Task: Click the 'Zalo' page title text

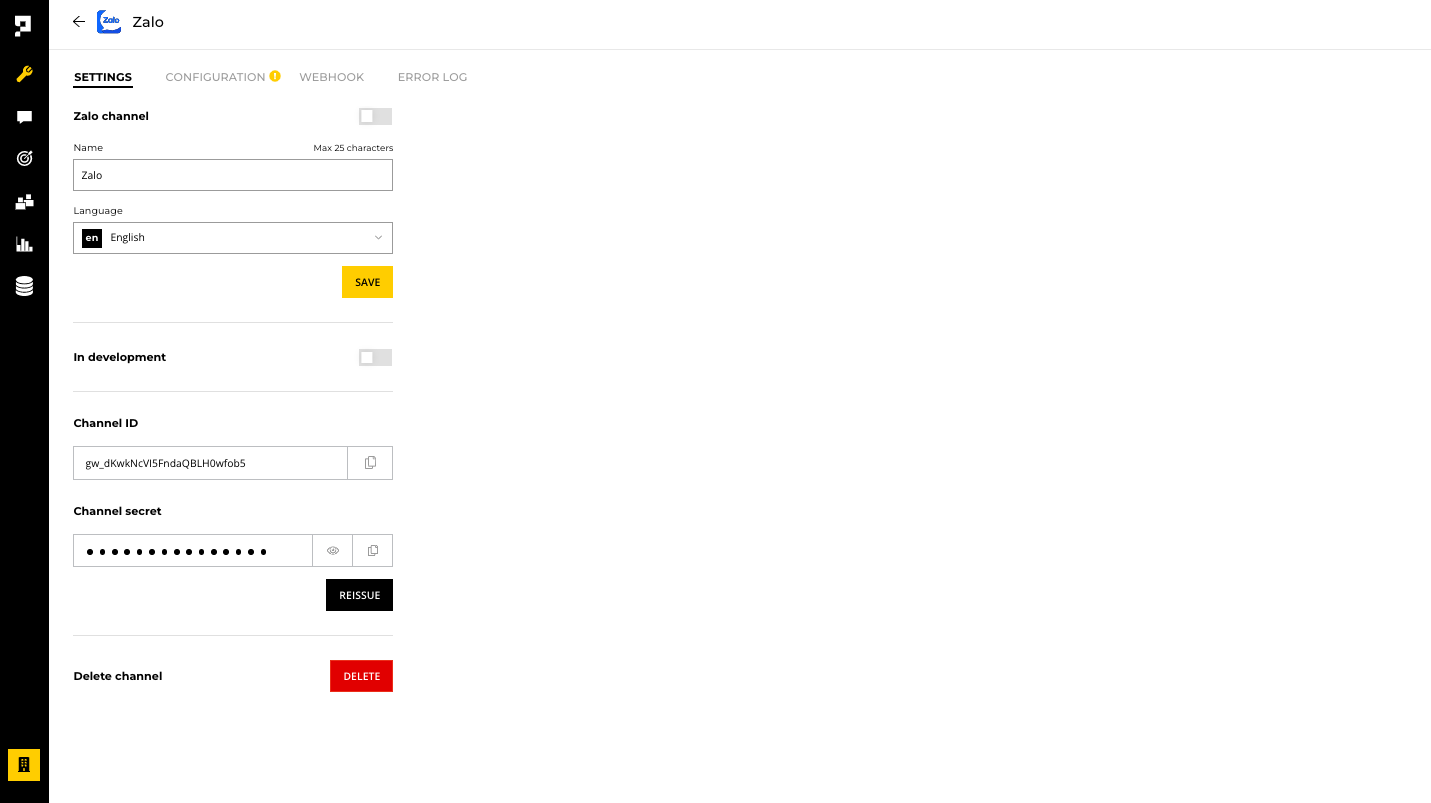Action: pyautogui.click(x=148, y=22)
